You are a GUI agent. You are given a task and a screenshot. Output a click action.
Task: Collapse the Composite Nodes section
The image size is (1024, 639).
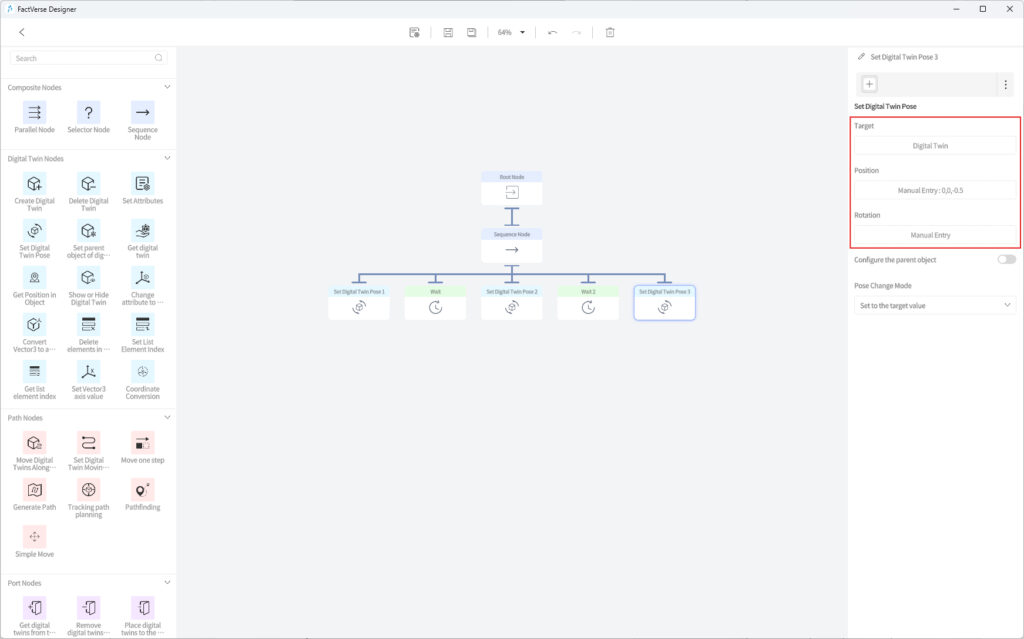pyautogui.click(x=167, y=87)
